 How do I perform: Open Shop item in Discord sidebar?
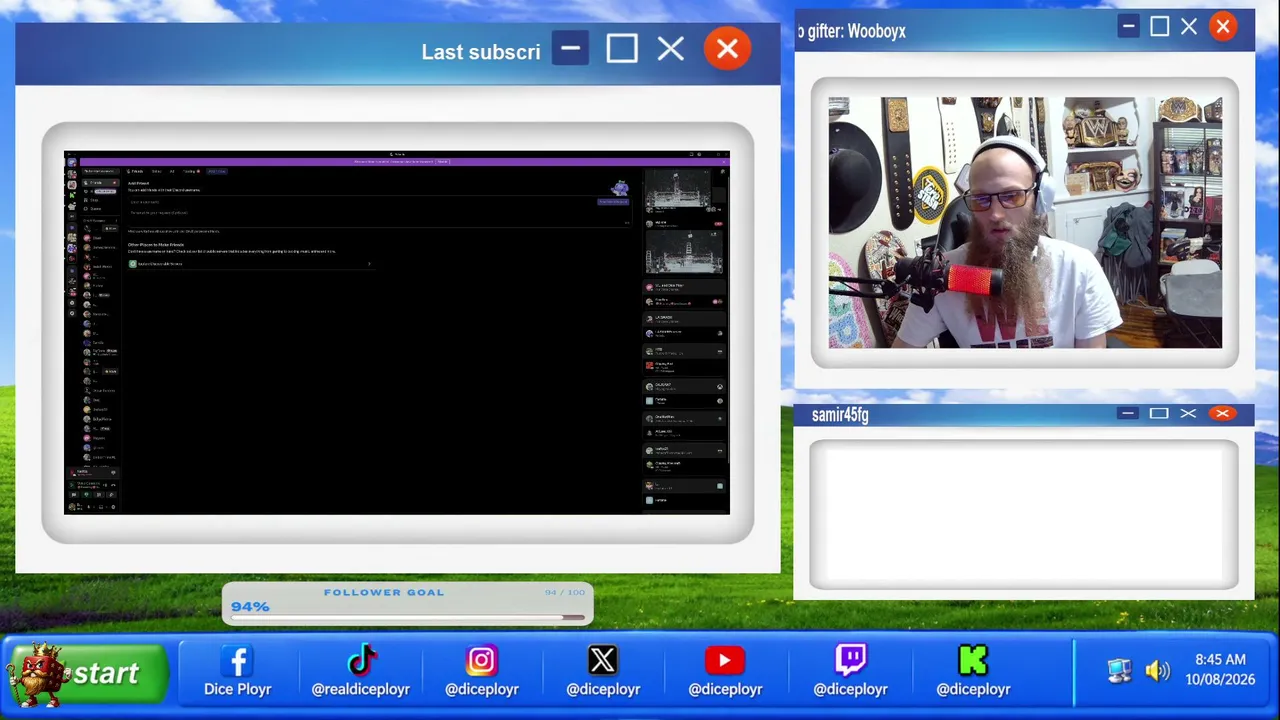coord(94,200)
